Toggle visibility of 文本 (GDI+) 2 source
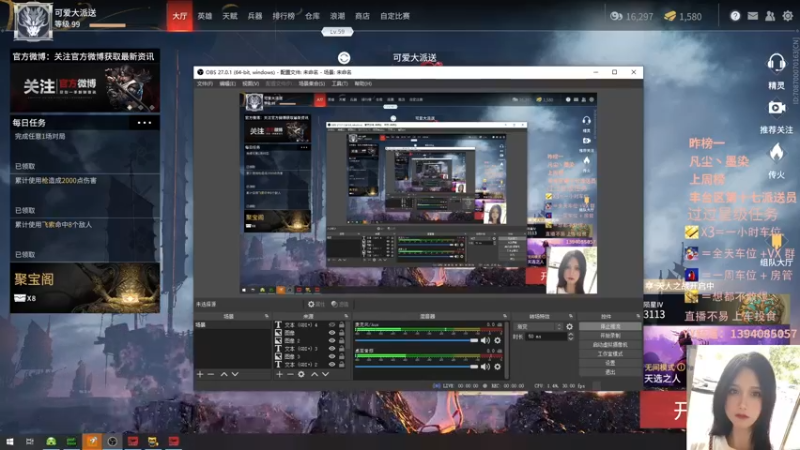Image resolution: width=800 pixels, height=450 pixels. 332,364
